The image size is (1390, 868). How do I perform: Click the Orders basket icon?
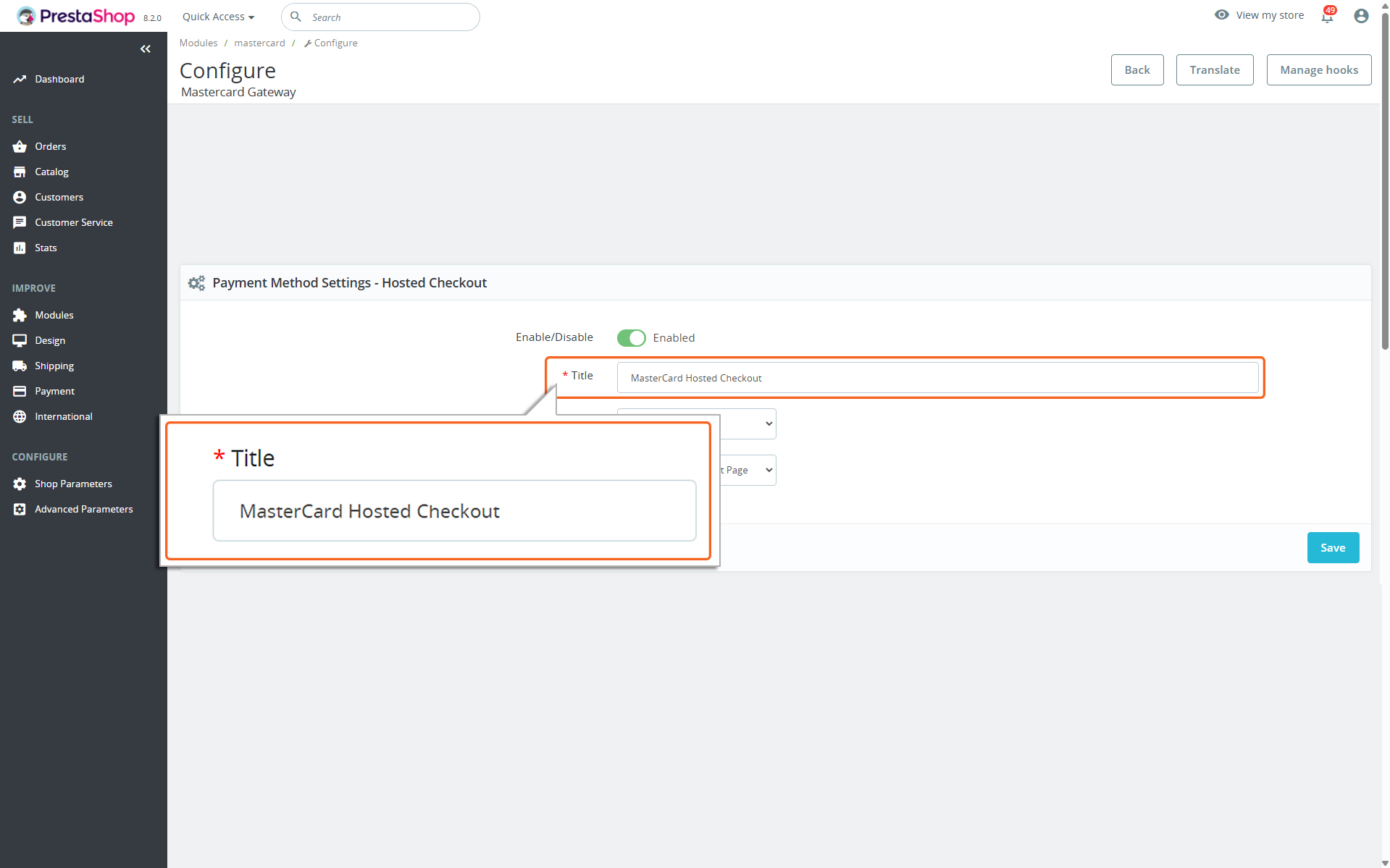click(20, 147)
